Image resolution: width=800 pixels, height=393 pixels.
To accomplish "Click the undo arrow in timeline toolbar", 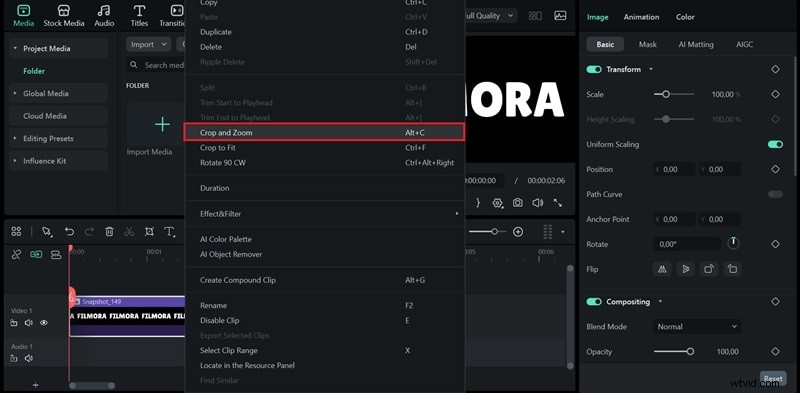I will click(69, 232).
